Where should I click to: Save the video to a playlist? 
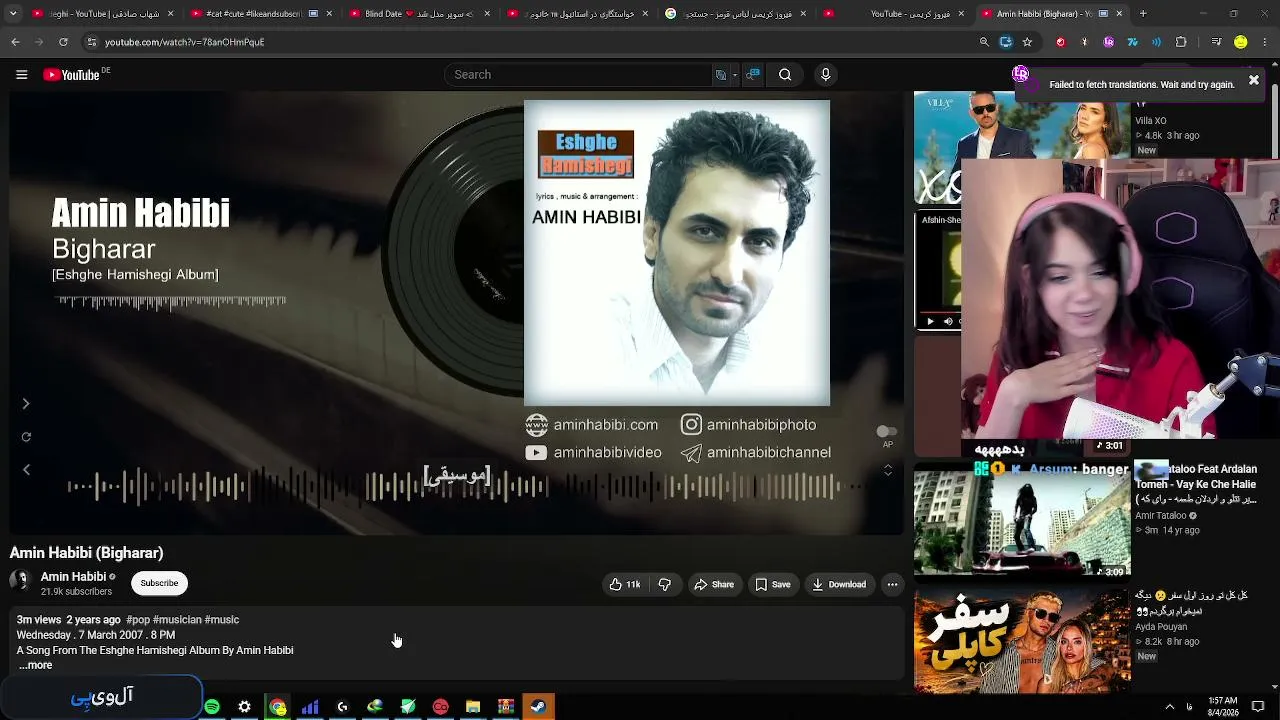click(x=773, y=584)
